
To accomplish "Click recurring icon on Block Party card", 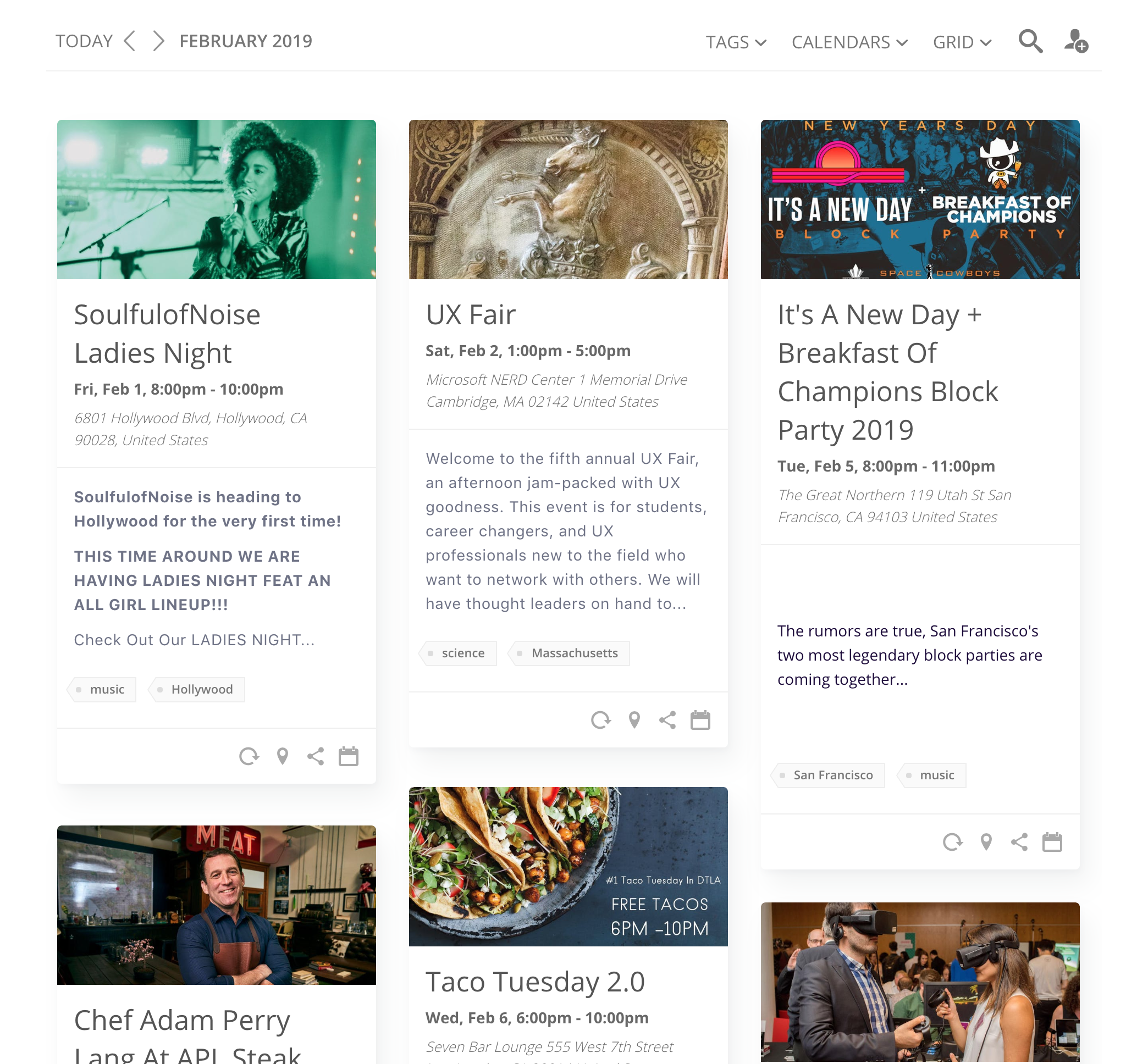I will coord(952,842).
